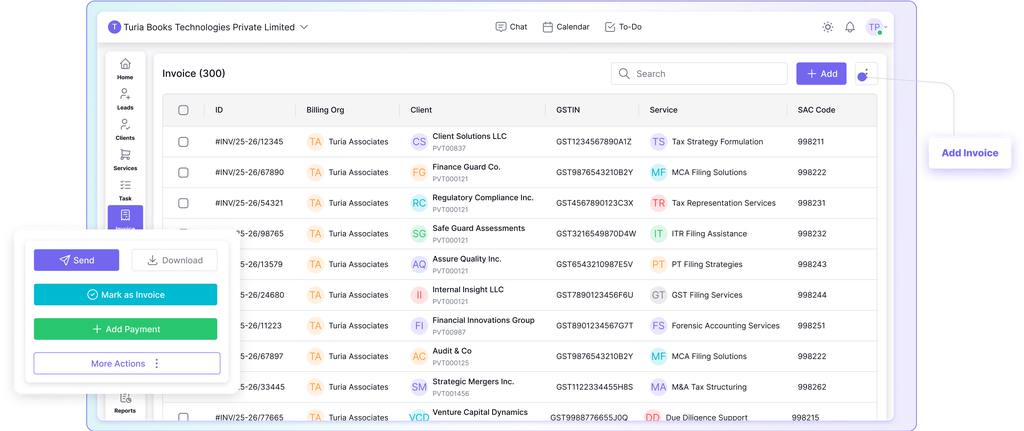Check the row for #INV/25-26/12345
The image size is (1024, 431).
click(184, 142)
